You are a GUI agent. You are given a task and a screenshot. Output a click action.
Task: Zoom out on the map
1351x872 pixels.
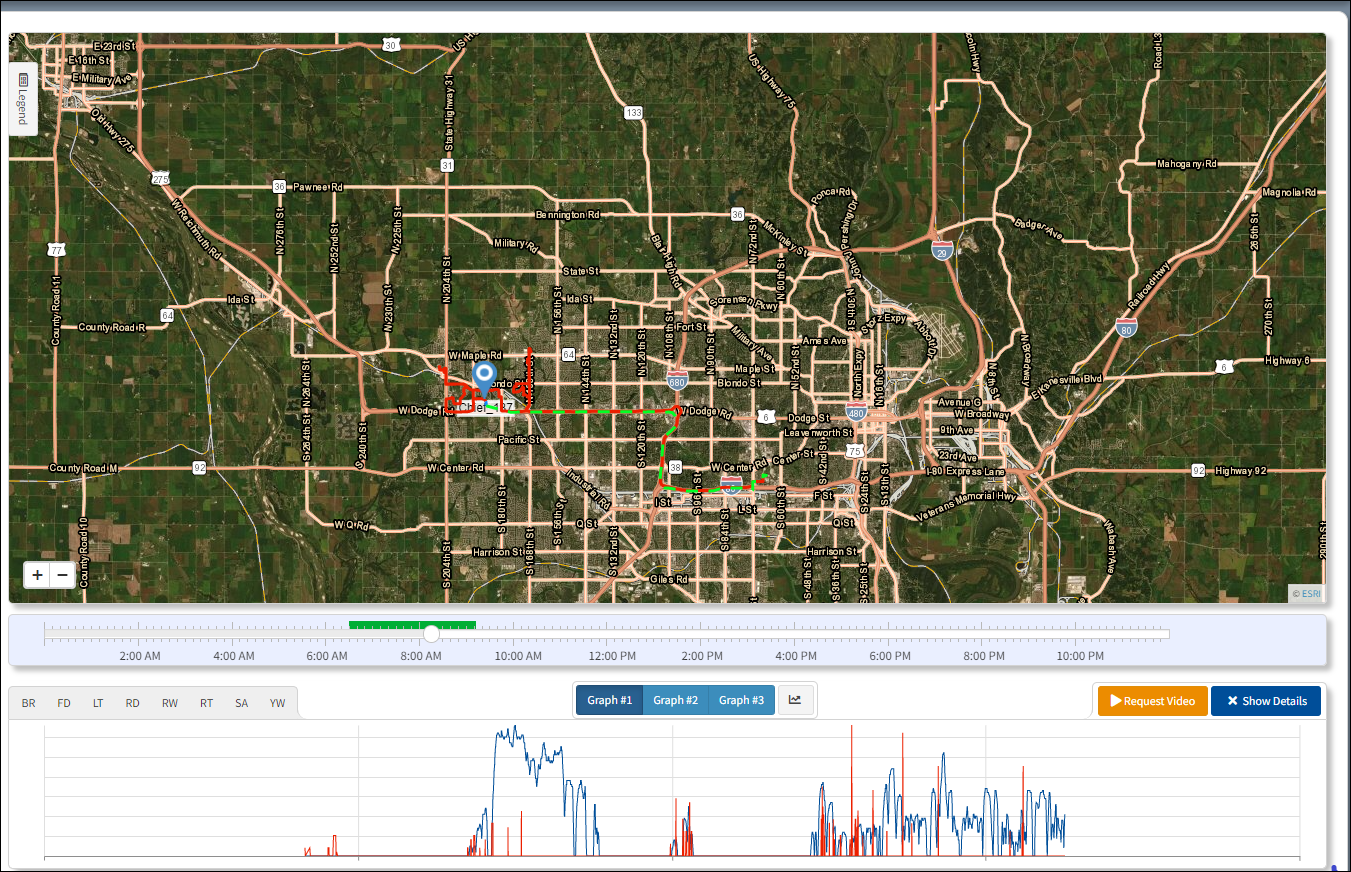62,575
